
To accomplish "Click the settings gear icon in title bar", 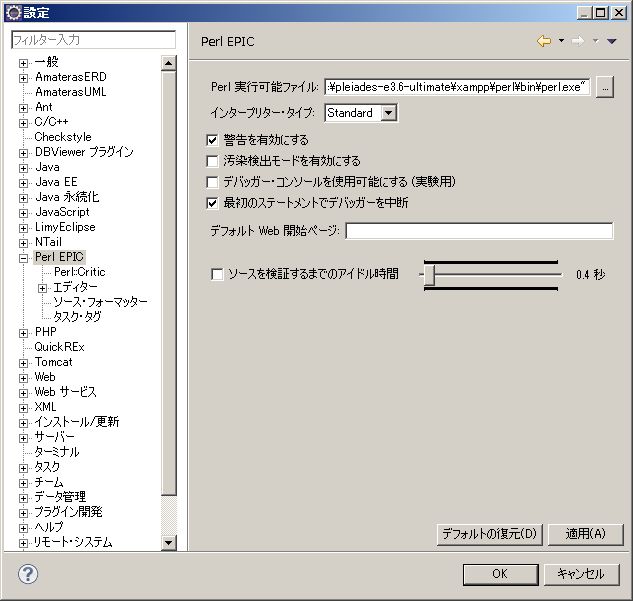I will pyautogui.click(x=13, y=13).
